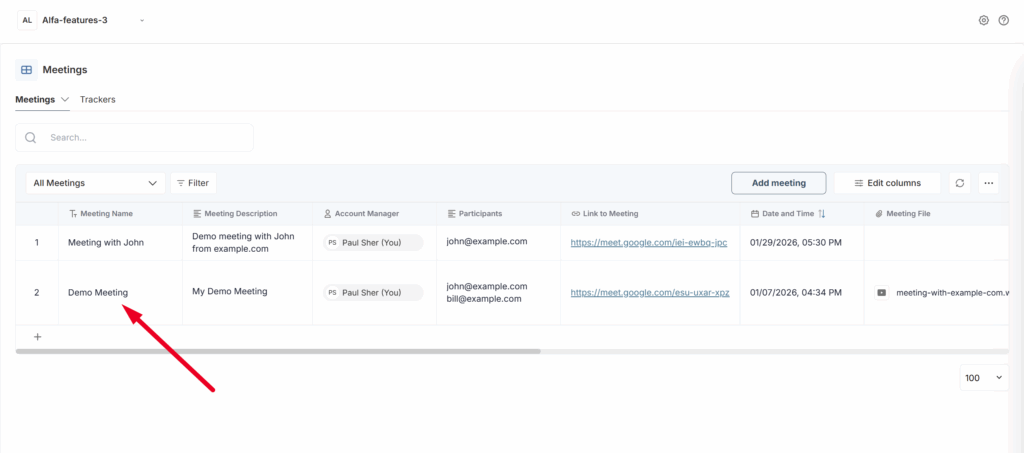Click the Date and Time sort arrows
The image size is (1024, 453).
(822, 214)
